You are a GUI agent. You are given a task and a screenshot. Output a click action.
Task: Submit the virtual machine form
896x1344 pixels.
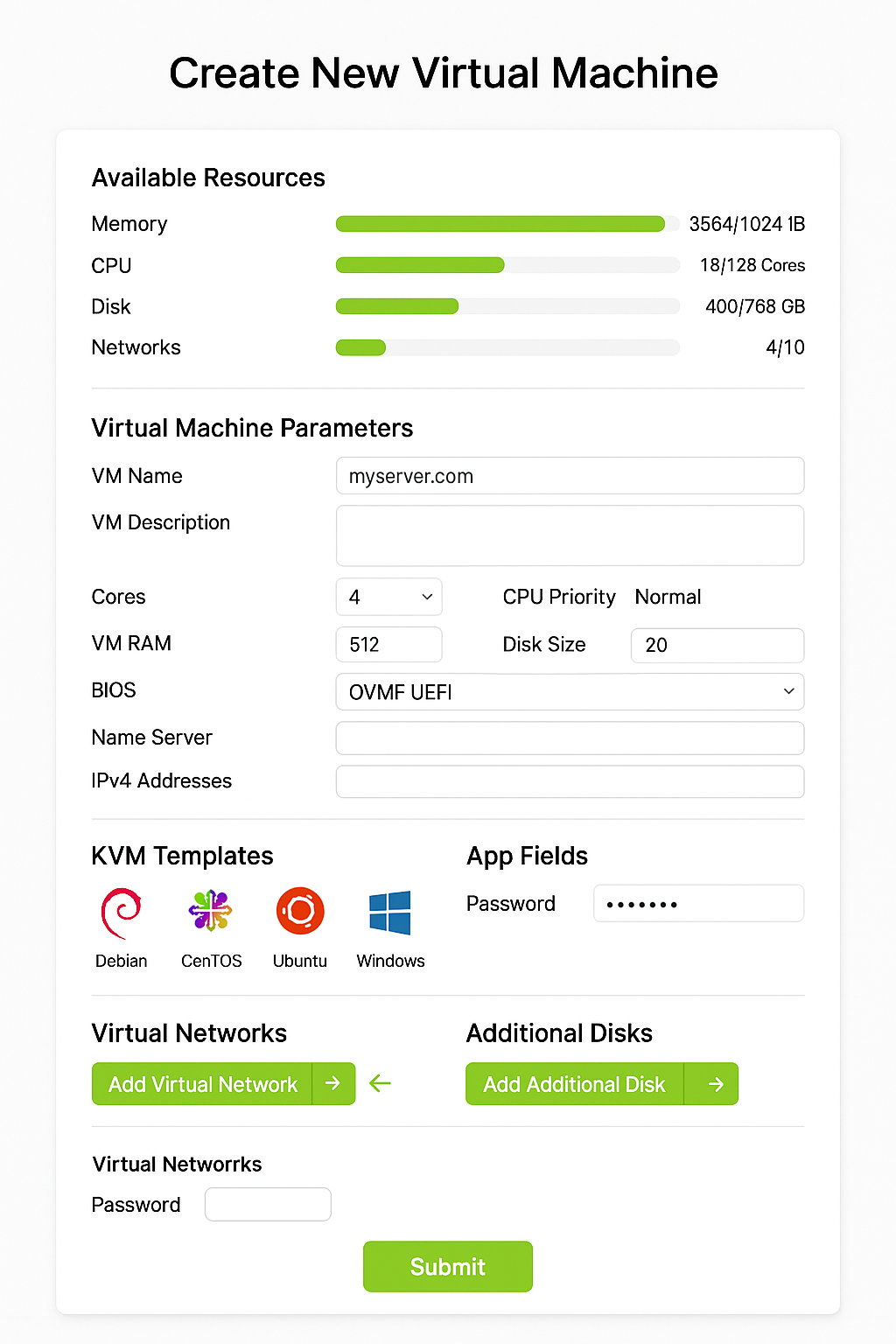pyautogui.click(x=448, y=1266)
